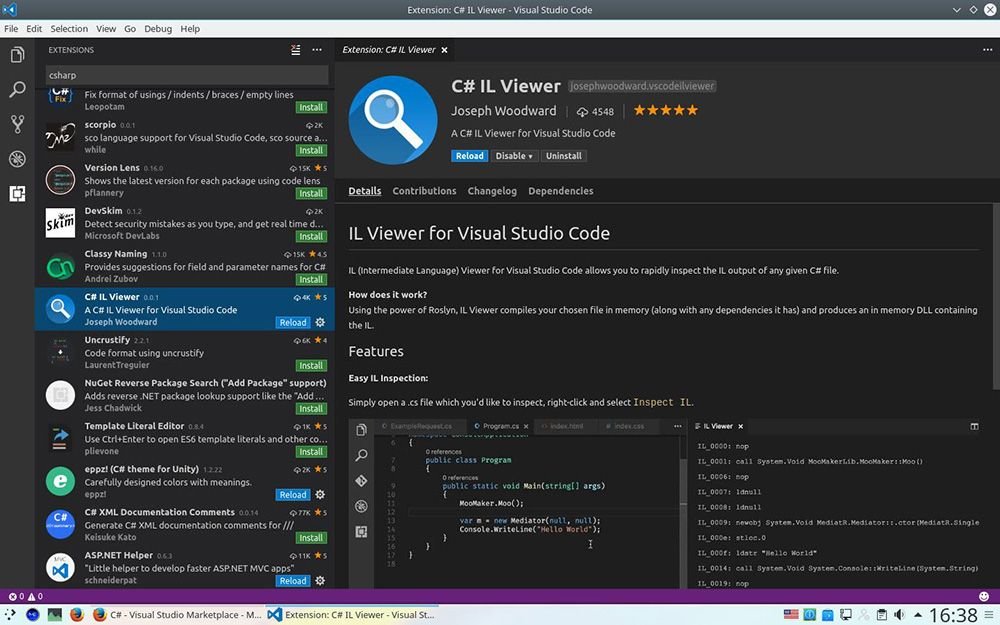Open the Debug view in the activity bar

(16, 158)
